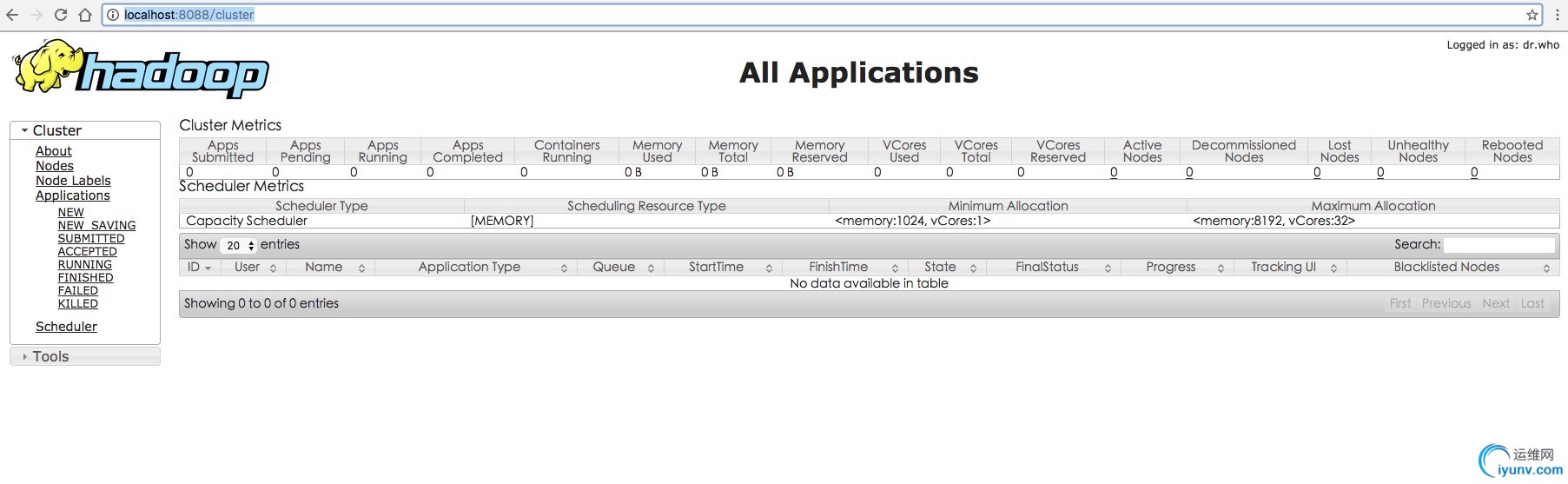Click the Active Nodes count link

tap(1114, 173)
